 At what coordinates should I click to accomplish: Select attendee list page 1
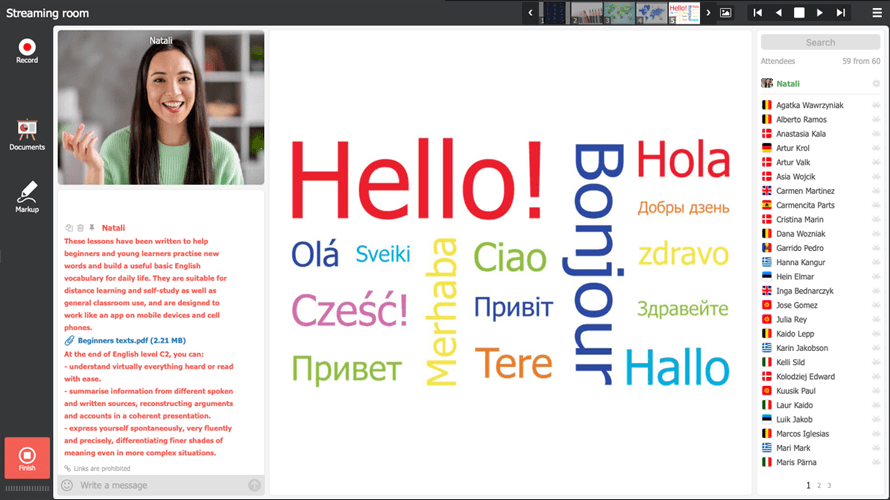click(x=808, y=485)
